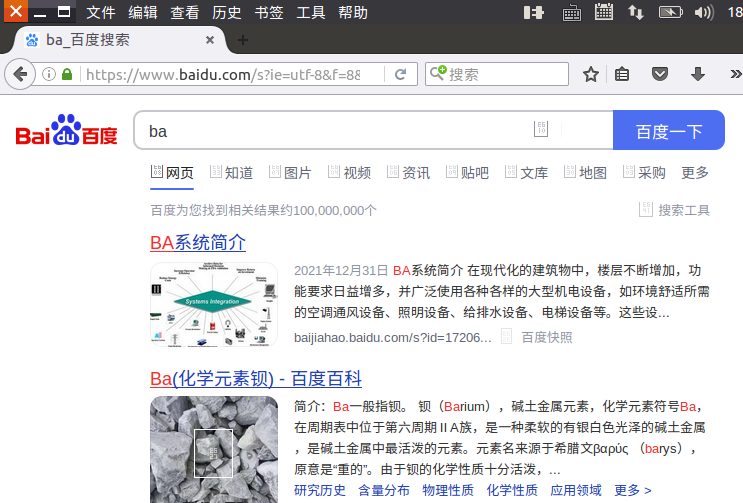Viewport: 743px width, 503px height.
Task: Open the 文件 menu
Action: 100,12
